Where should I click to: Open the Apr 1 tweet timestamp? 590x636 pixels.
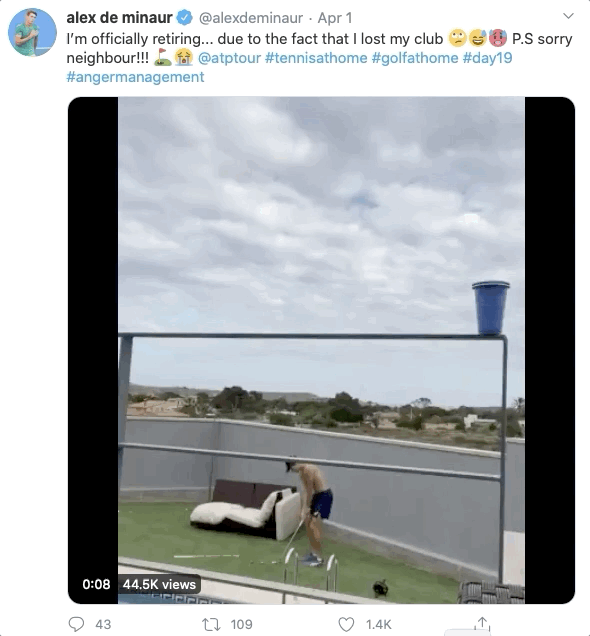point(335,18)
